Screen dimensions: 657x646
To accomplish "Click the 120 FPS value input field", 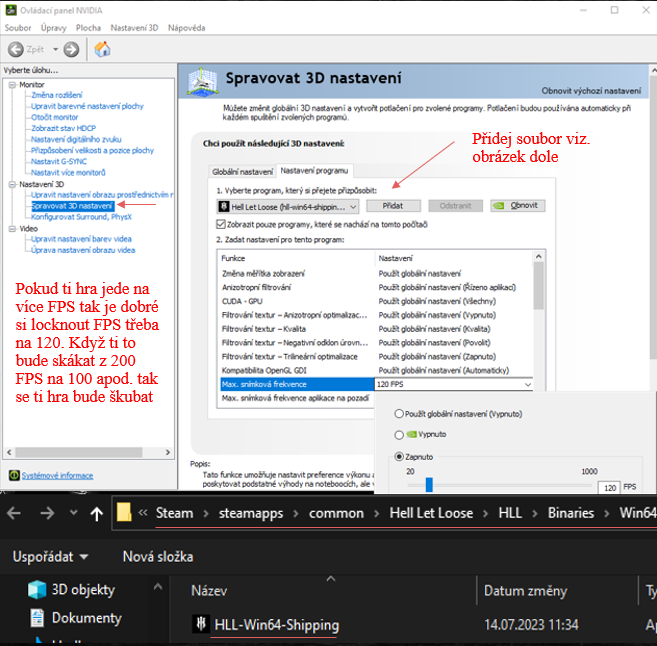I will (x=609, y=488).
